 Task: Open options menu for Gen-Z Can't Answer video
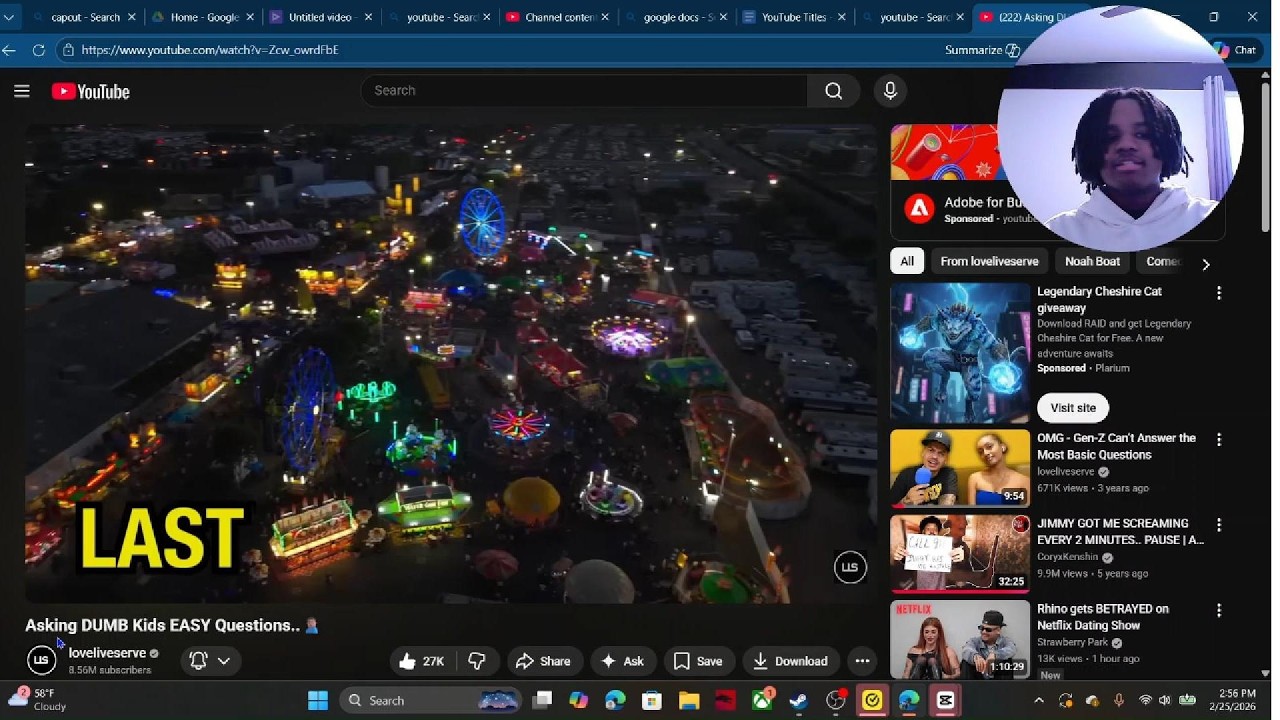pyautogui.click(x=1218, y=440)
